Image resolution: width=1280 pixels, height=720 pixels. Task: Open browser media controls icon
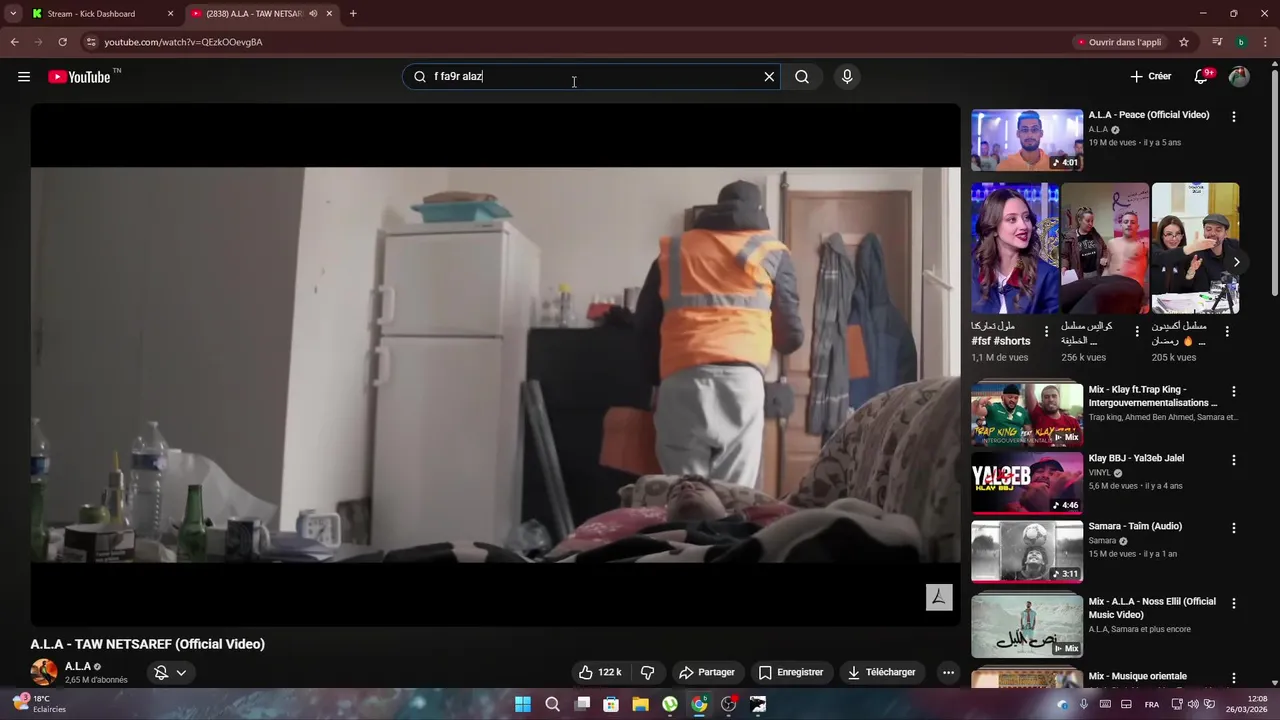pyautogui.click(x=1217, y=42)
